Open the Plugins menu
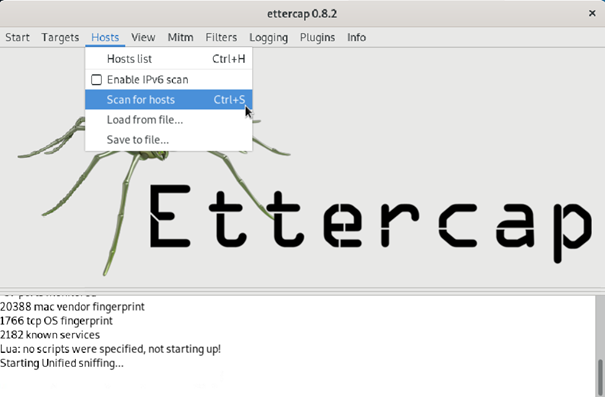 [x=317, y=37]
